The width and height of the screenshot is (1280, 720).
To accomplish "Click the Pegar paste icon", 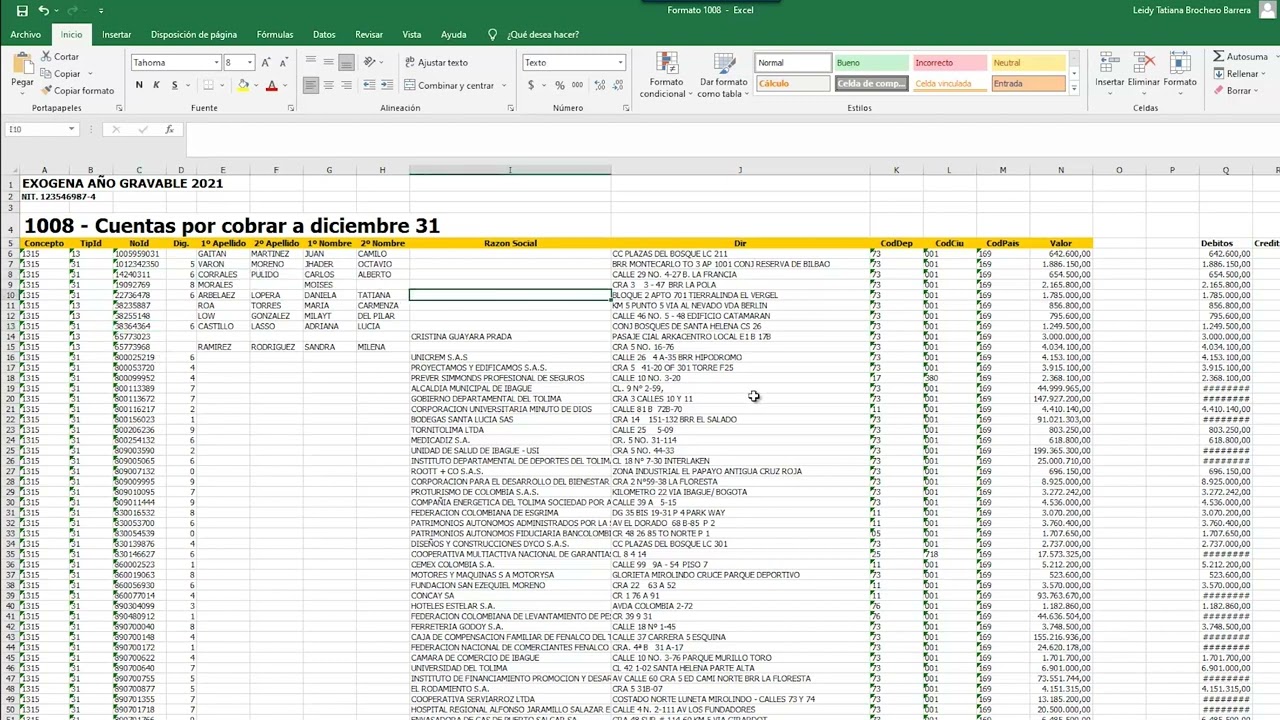I will [22, 63].
